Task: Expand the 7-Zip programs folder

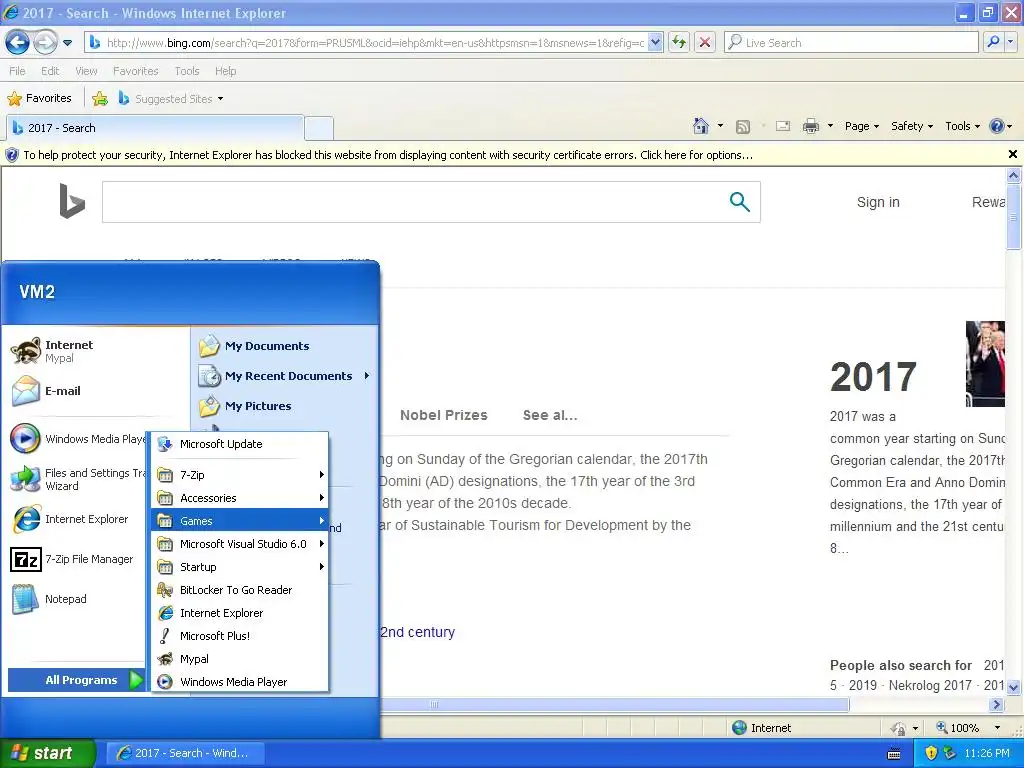Action: click(x=240, y=475)
